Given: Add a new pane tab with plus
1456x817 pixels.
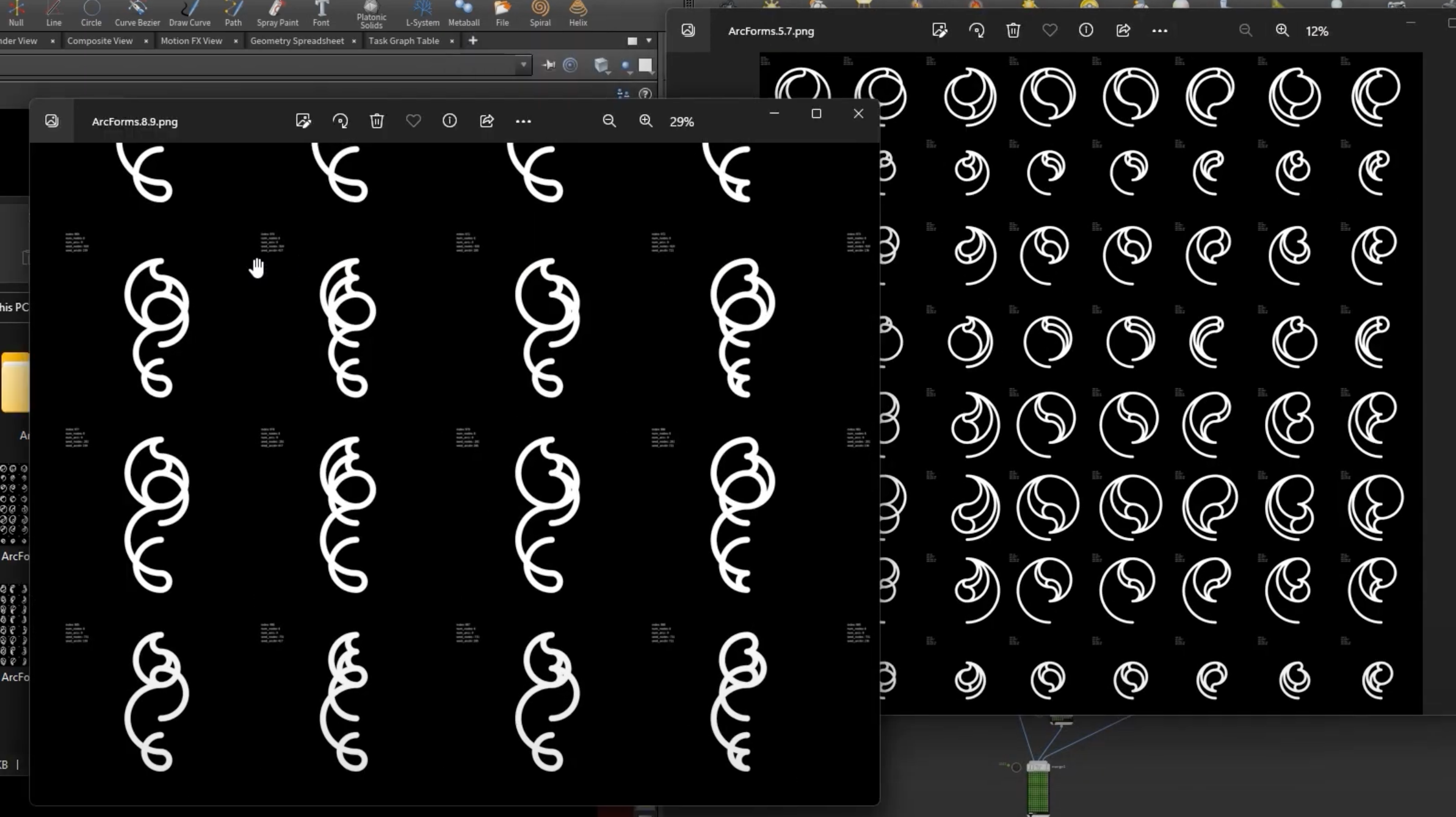Looking at the screenshot, I should [x=473, y=41].
